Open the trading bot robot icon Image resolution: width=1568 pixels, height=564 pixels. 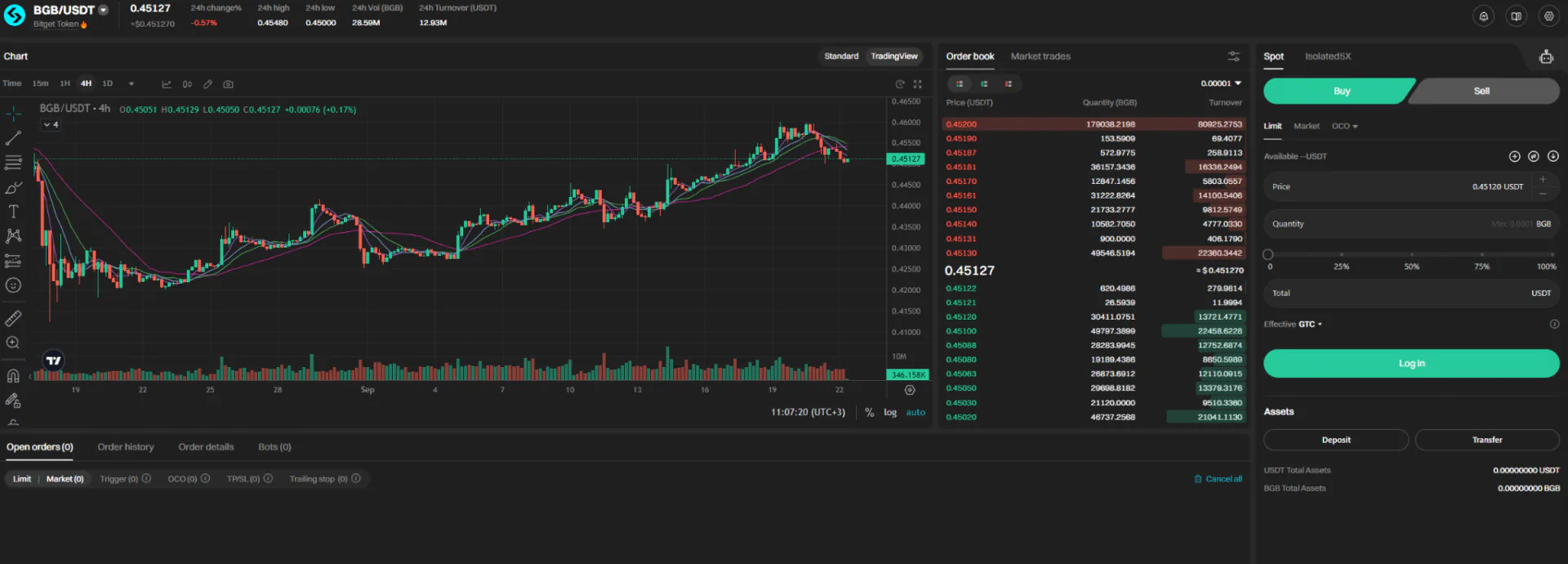tap(1546, 56)
